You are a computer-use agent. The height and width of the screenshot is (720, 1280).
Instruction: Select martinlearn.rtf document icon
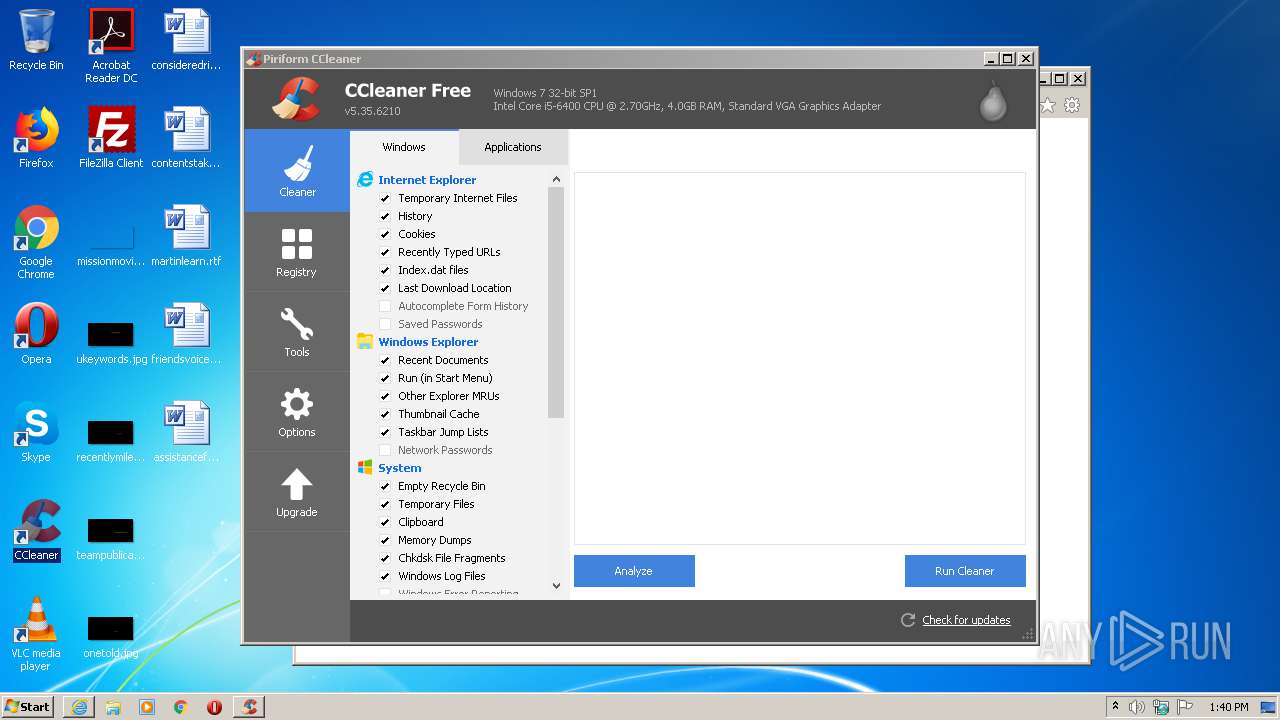click(187, 236)
